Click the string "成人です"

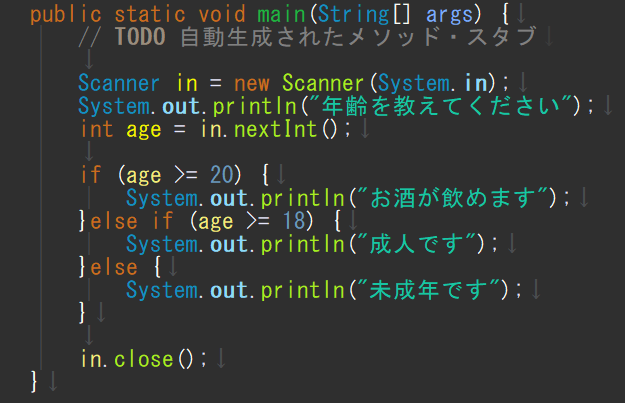click(x=417, y=244)
